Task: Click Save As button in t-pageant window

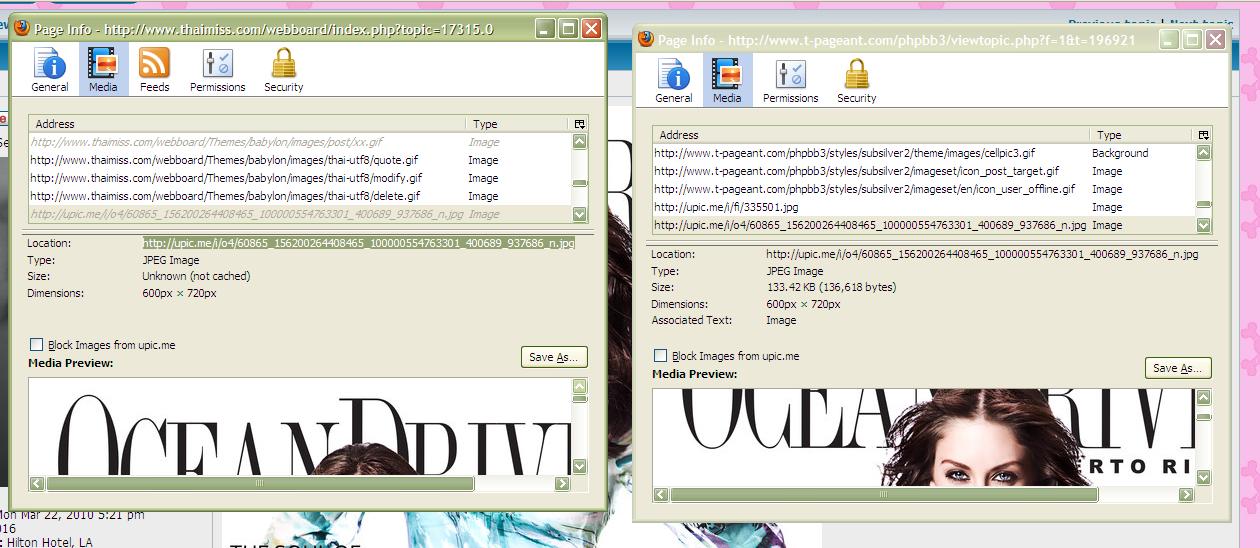Action: pyautogui.click(x=1178, y=368)
